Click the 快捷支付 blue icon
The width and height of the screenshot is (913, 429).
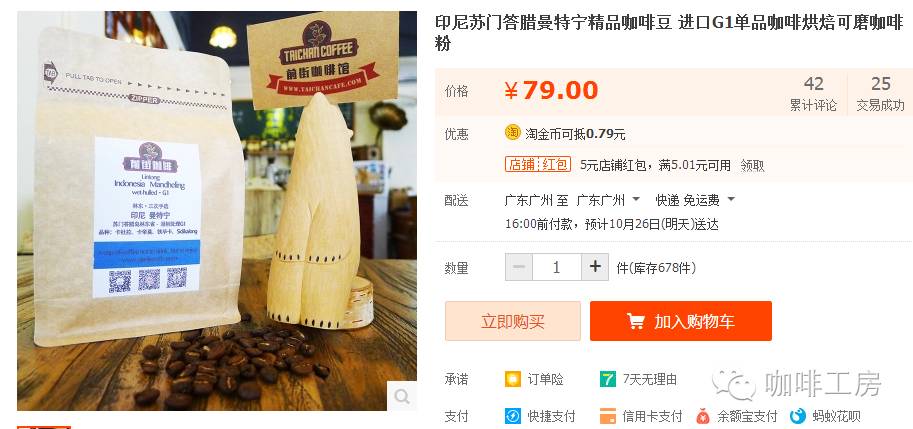pyautogui.click(x=512, y=416)
